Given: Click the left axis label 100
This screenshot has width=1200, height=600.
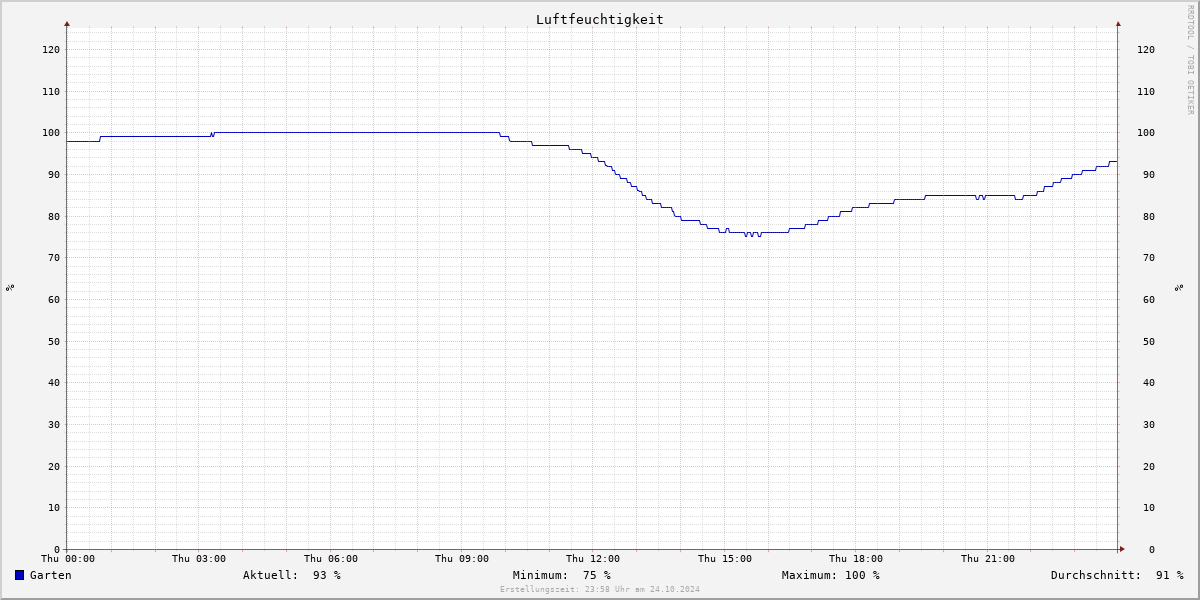Looking at the screenshot, I should (x=50, y=132).
